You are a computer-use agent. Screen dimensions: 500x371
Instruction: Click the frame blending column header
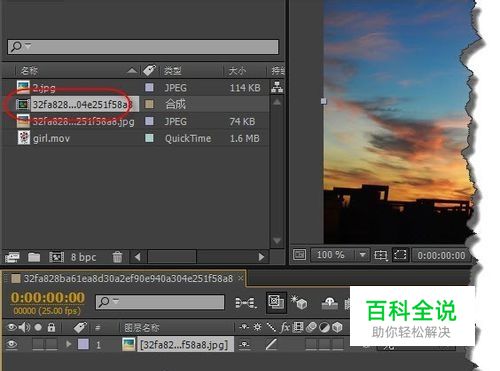pos(298,327)
